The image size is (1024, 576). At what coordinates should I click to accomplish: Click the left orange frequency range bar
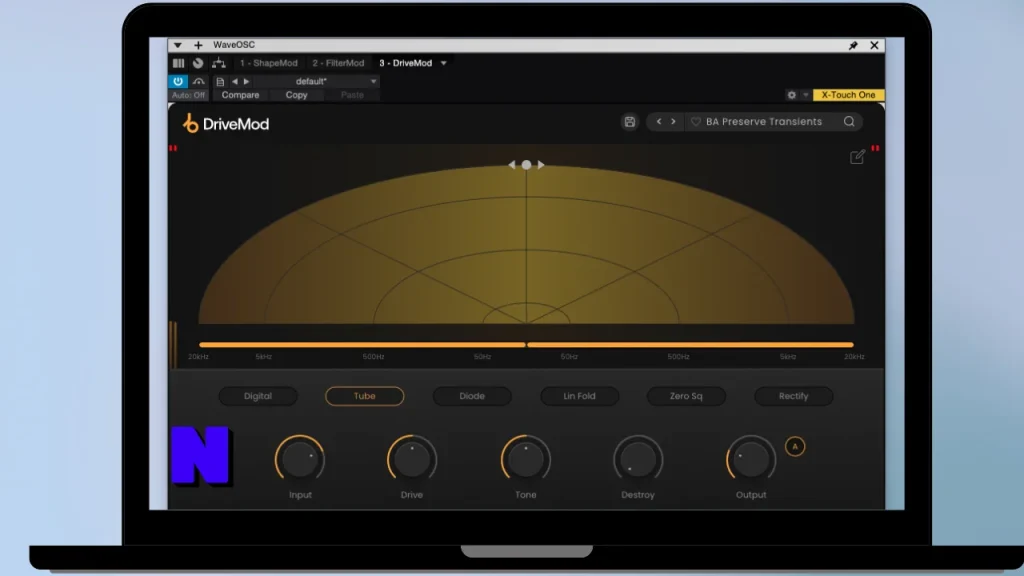(x=362, y=344)
